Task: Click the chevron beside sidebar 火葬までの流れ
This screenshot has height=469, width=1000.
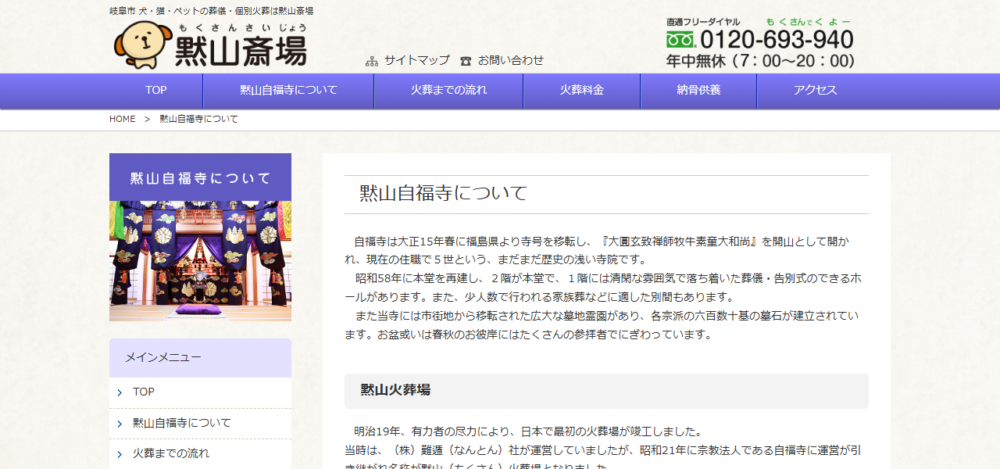Action: [120, 455]
